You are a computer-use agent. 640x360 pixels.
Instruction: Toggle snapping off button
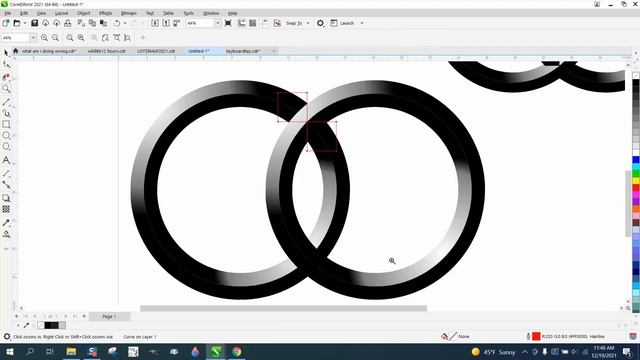tap(277, 23)
